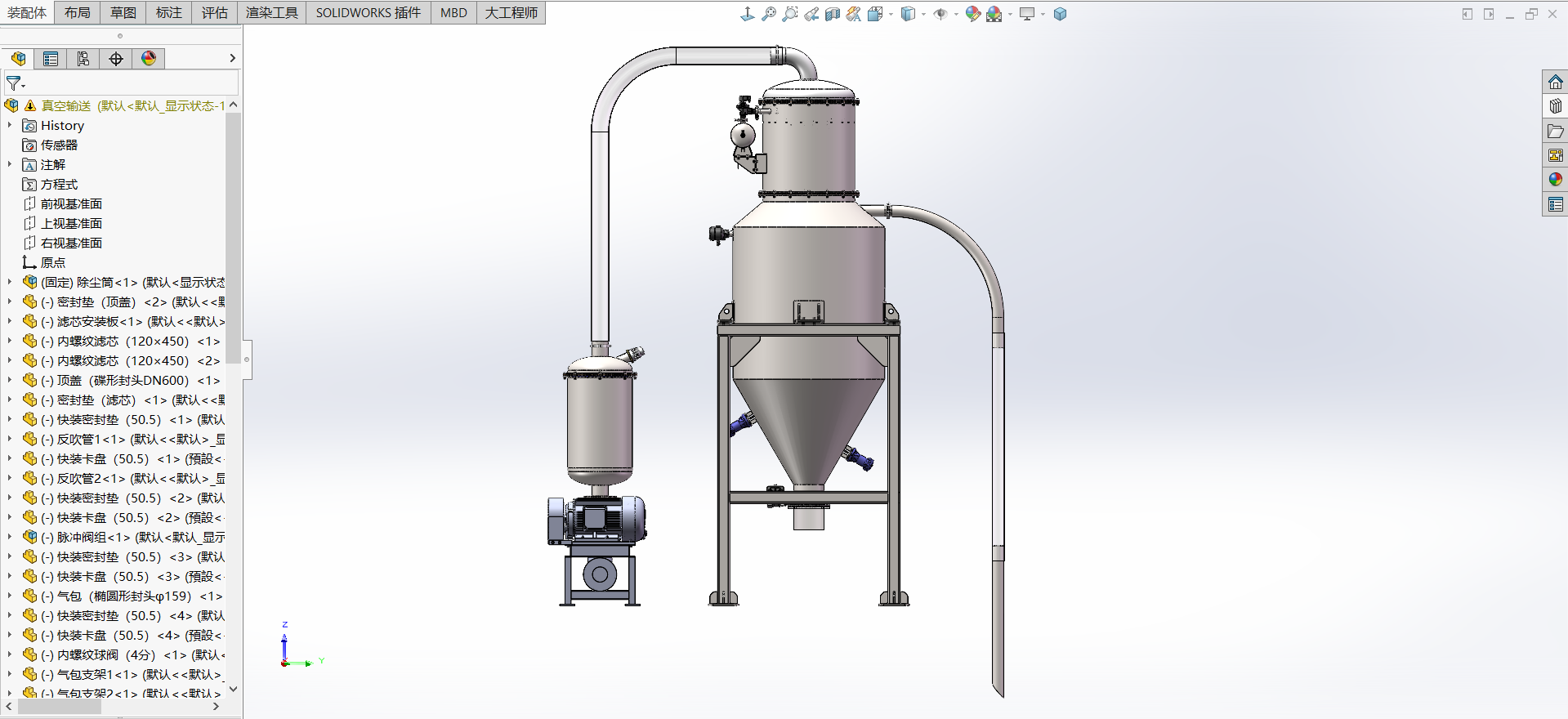Open Appearances, Scenes and Decals pane icon
This screenshot has width=1568, height=719.
pos(1555,180)
